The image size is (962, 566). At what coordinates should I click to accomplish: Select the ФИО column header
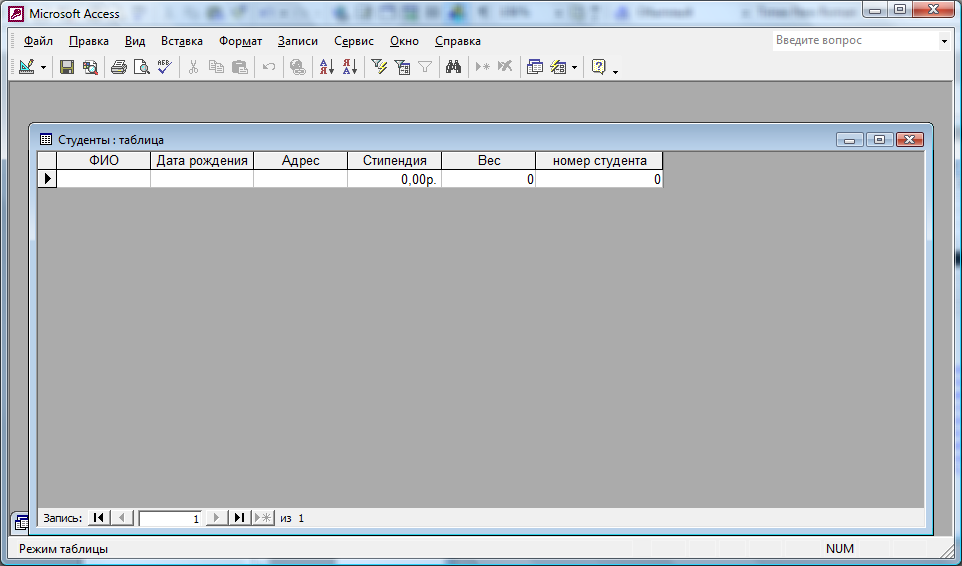coord(104,161)
